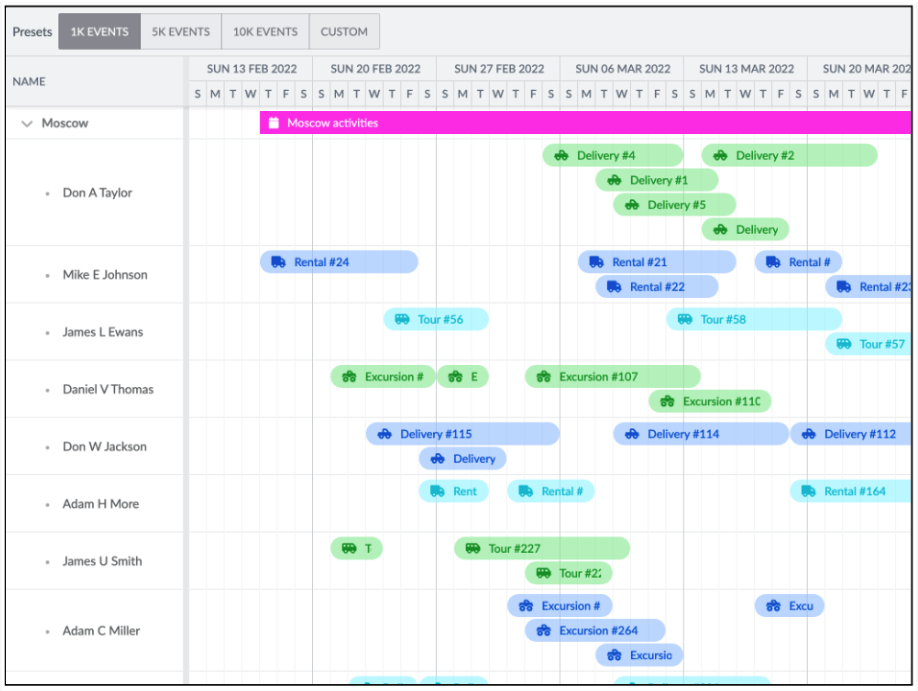Viewport: 918px width, 691px height.
Task: Click the bus icon on Tour #227
Action: (472, 549)
